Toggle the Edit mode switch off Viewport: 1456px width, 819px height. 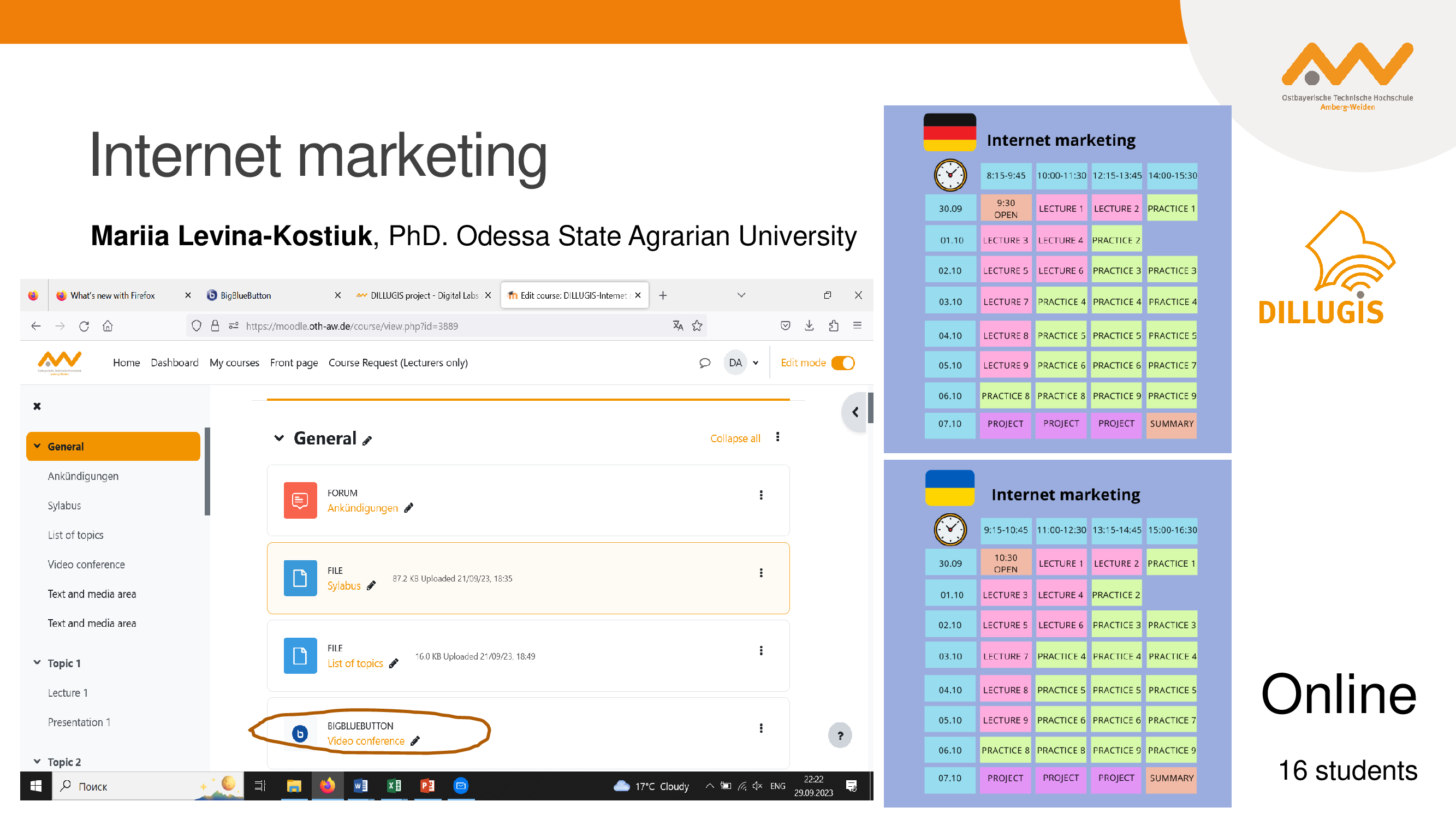843,363
